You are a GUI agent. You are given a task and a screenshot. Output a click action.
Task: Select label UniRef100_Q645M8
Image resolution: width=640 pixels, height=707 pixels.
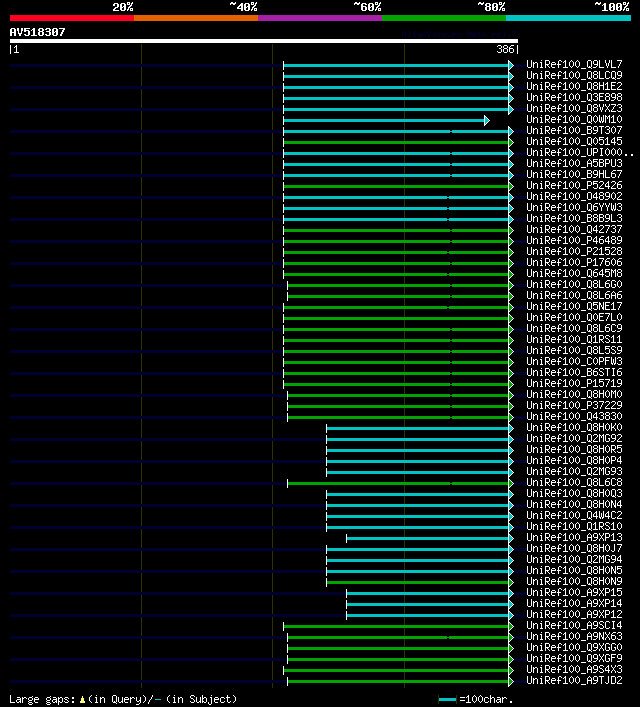574,273
